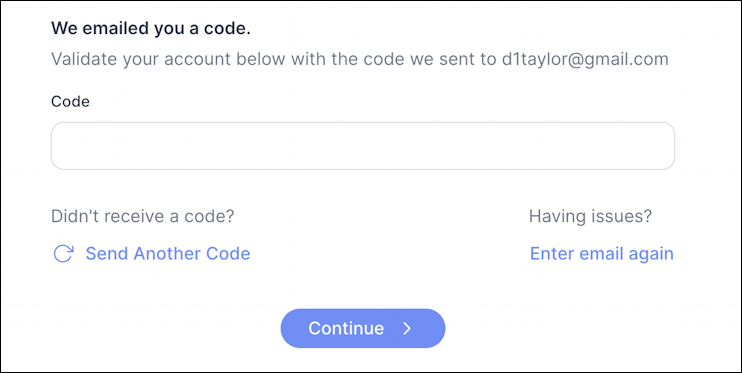The height and width of the screenshot is (373, 742).
Task: Click the word "Send" in the resend link
Action: click(107, 254)
